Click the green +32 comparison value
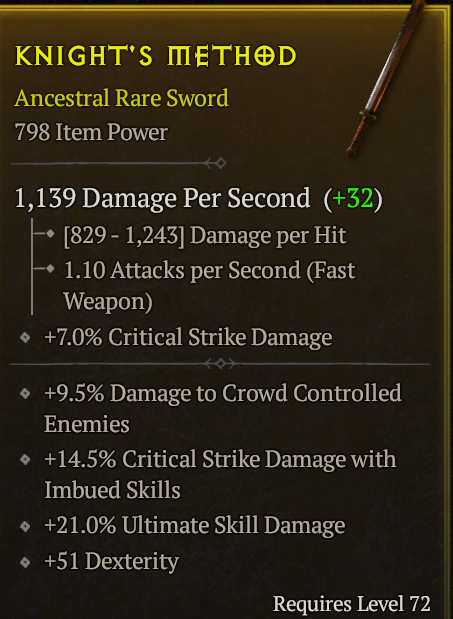Image resolution: width=453 pixels, height=619 pixels. (x=353, y=198)
